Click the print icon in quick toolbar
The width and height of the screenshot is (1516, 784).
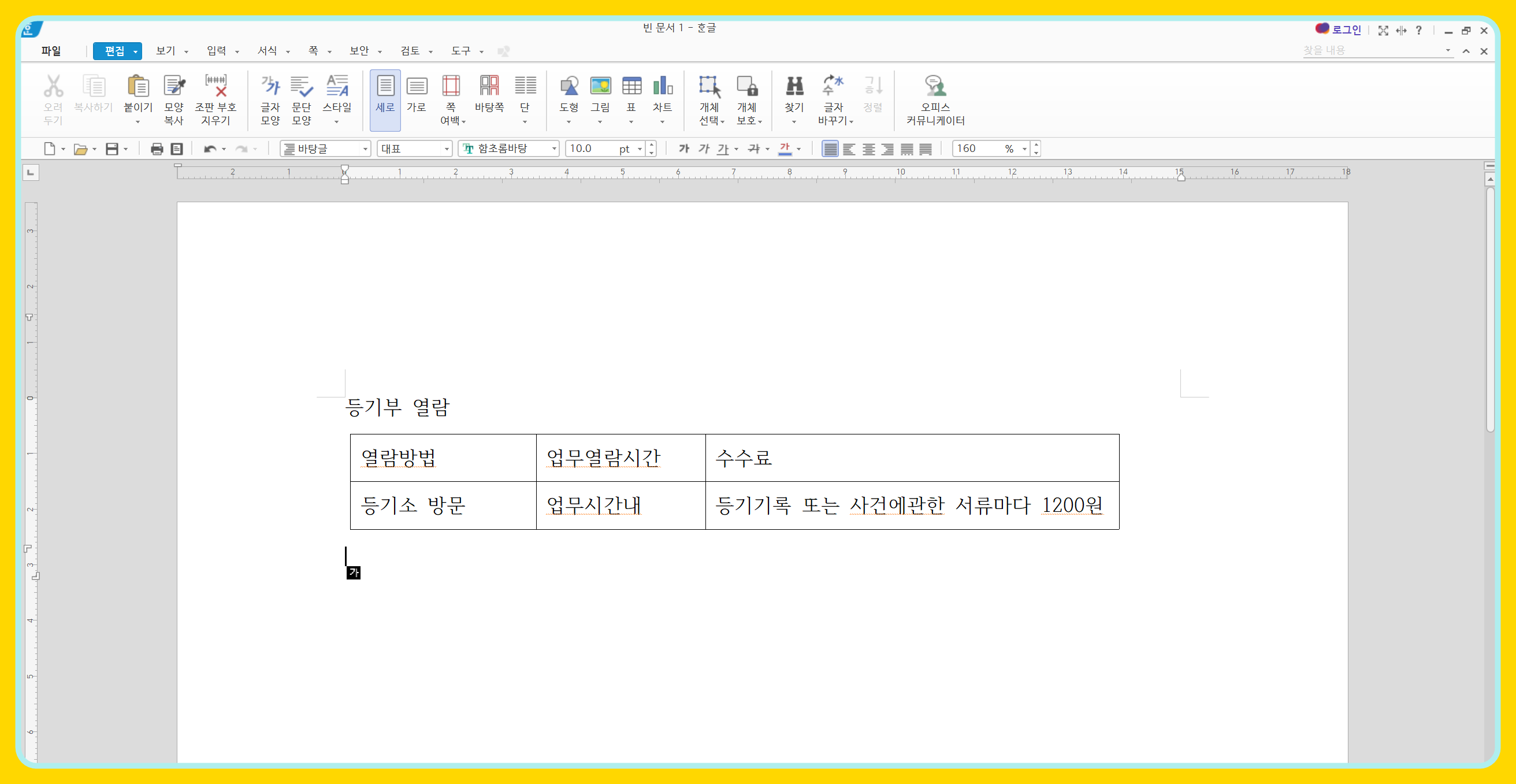coord(157,149)
